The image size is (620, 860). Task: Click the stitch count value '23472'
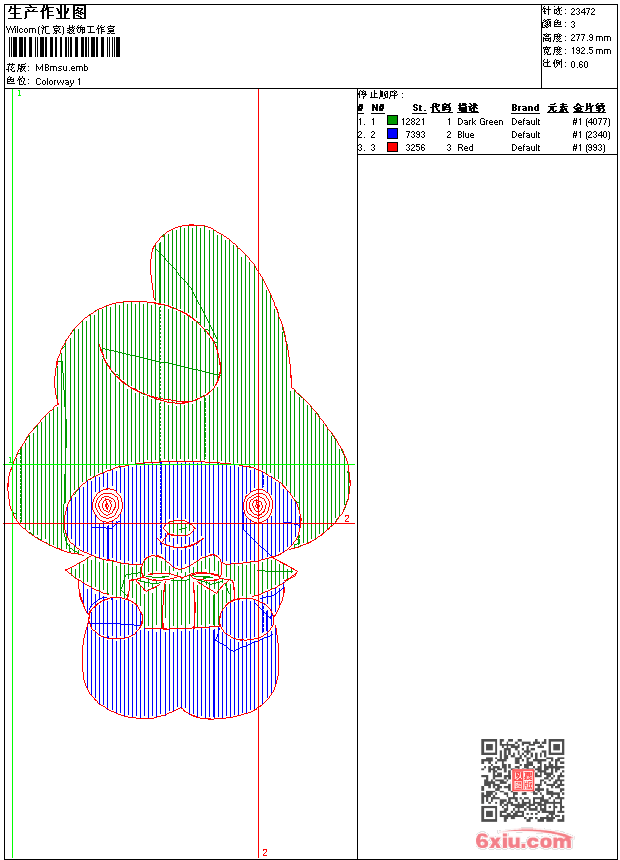pyautogui.click(x=583, y=12)
